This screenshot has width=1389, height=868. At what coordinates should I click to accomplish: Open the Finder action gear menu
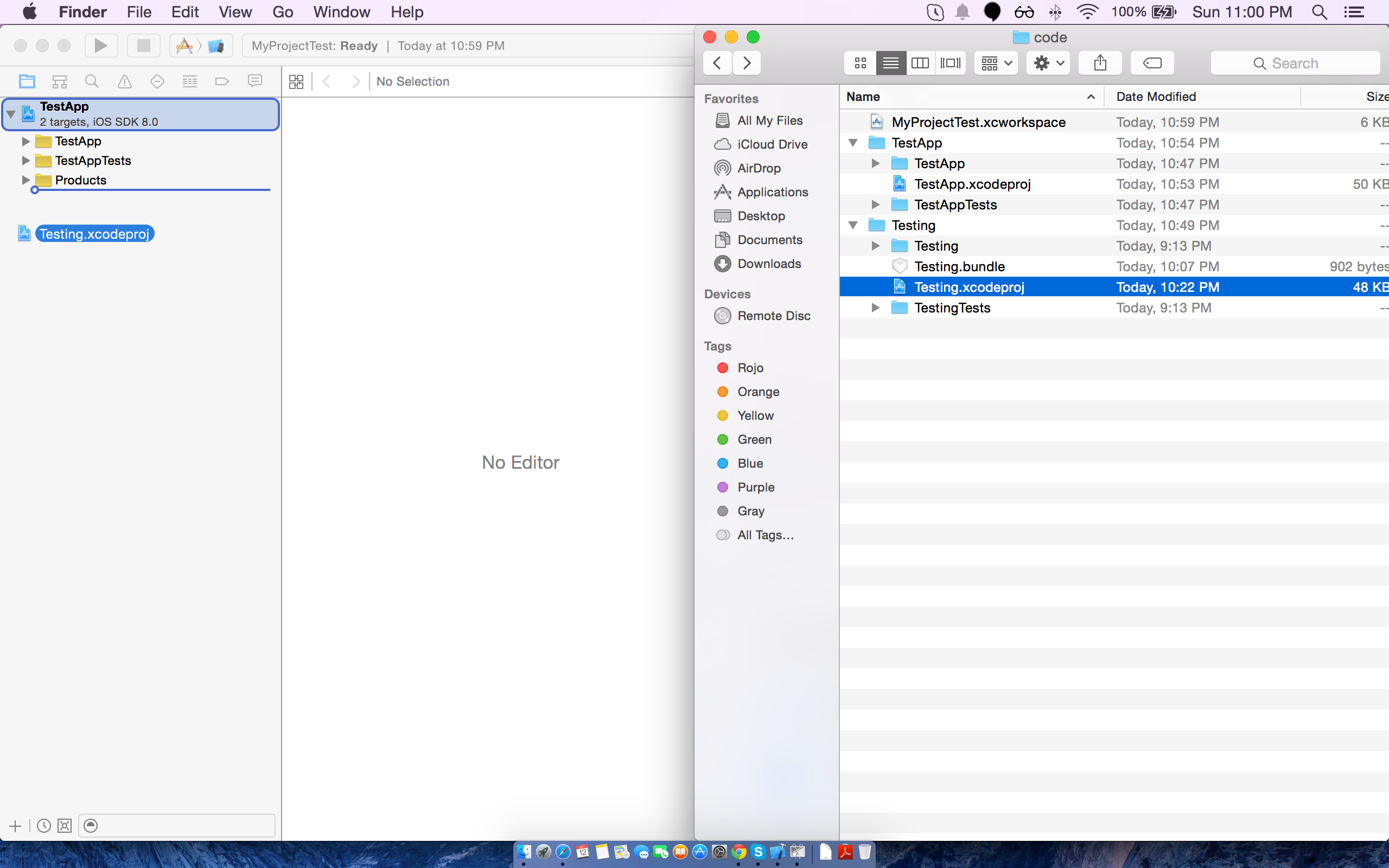1049,63
